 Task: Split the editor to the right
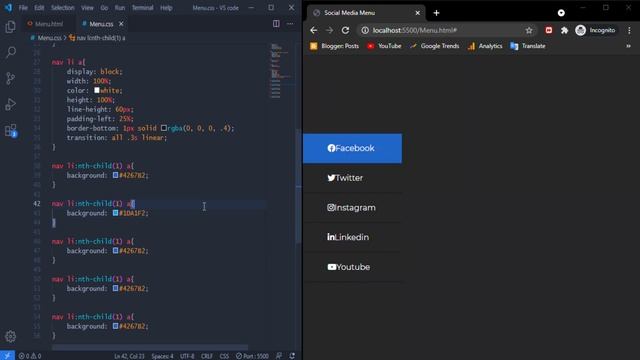coord(276,24)
